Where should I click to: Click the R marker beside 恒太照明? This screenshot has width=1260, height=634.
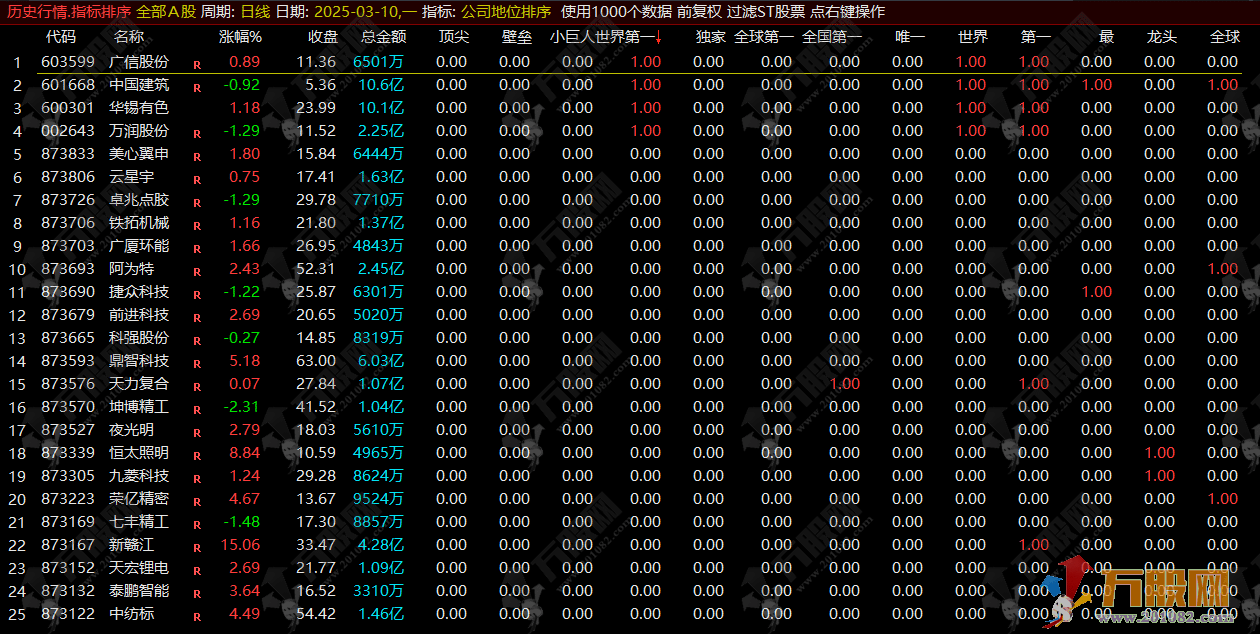pos(196,455)
